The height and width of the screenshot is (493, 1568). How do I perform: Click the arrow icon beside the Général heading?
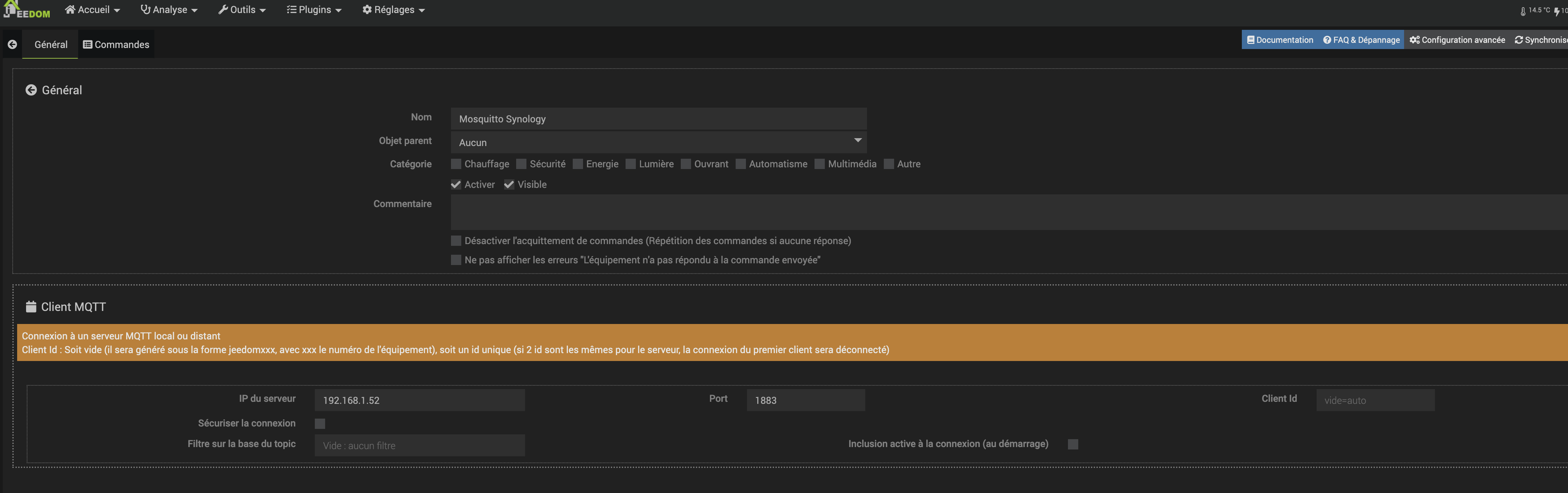(31, 90)
